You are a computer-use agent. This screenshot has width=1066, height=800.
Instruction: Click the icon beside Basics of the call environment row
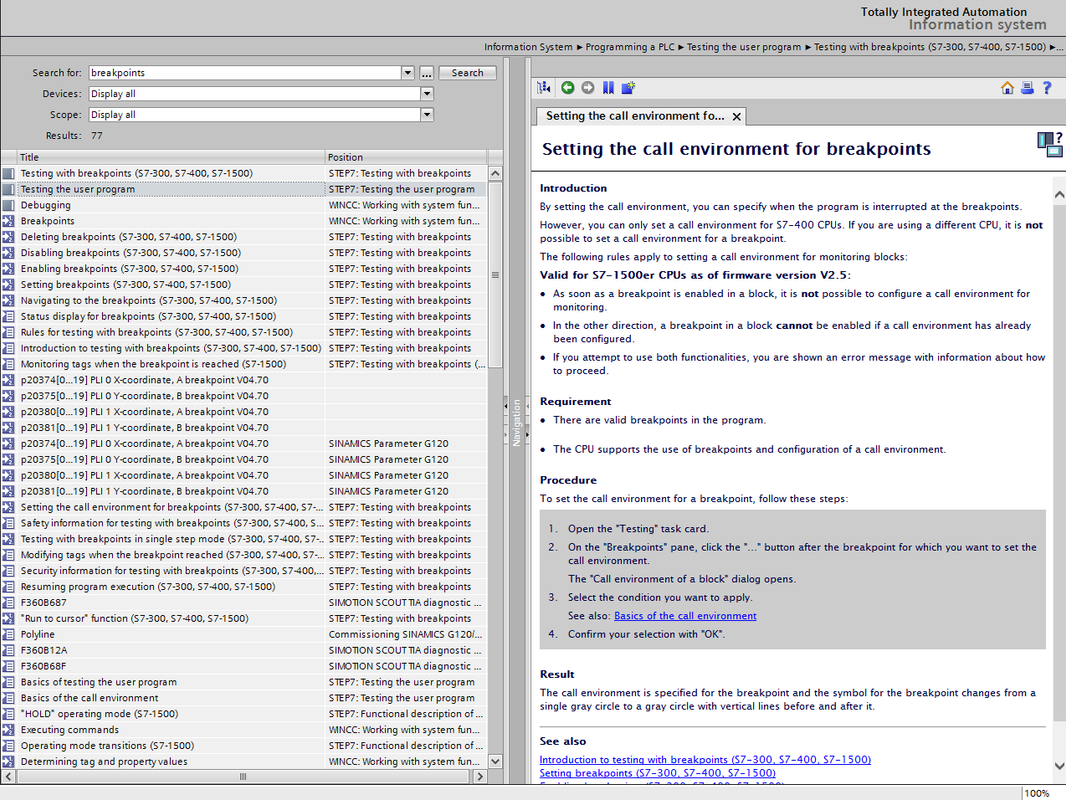pyautogui.click(x=8, y=698)
